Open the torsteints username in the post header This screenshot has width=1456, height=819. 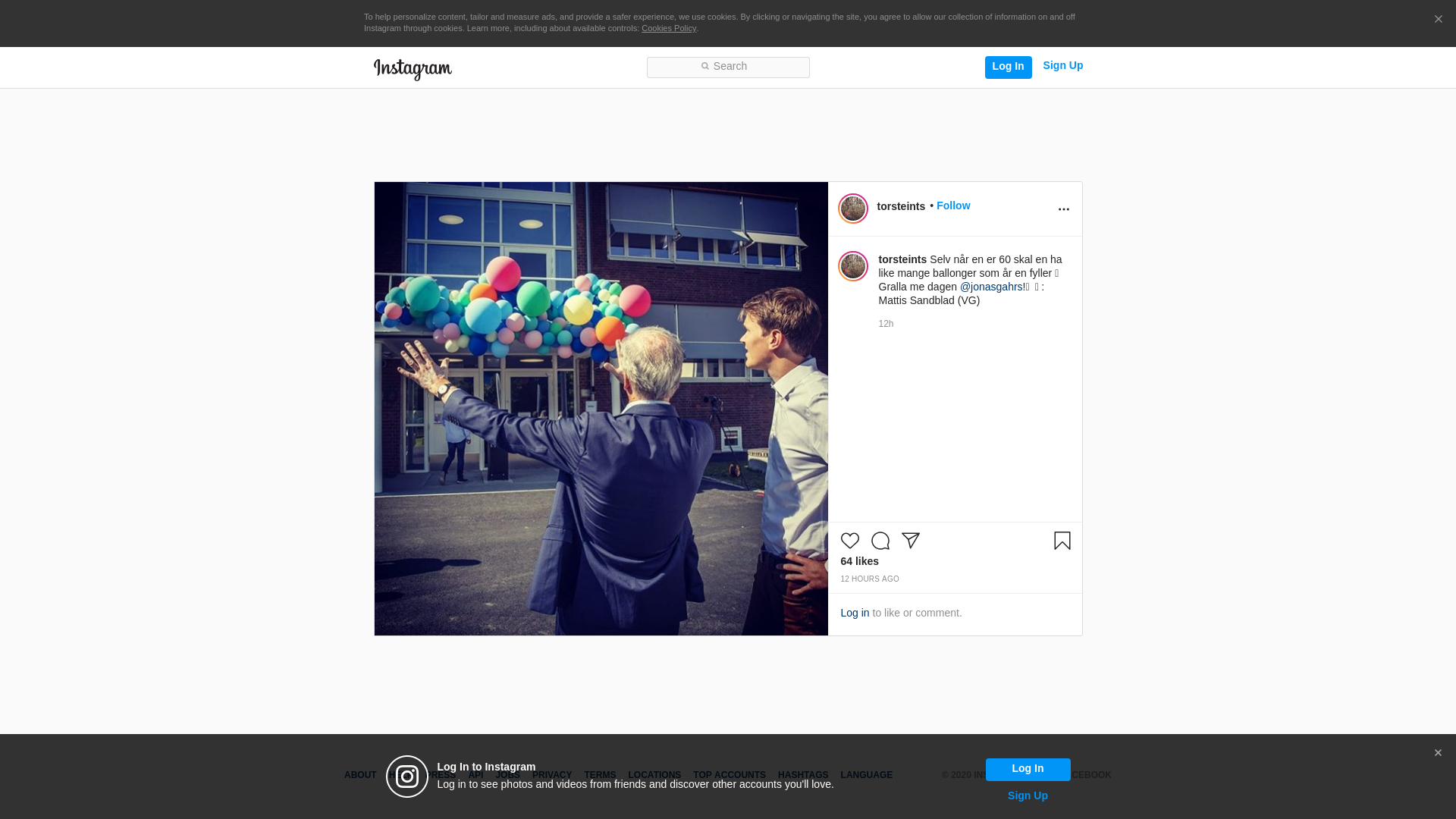tap(901, 206)
